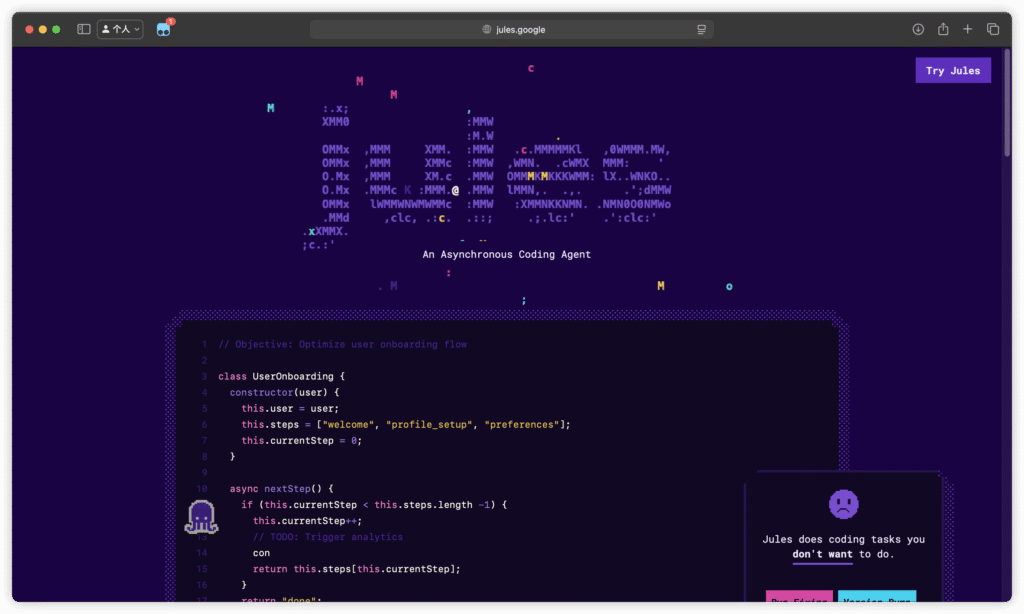Show the Safari downloads icon
Screen dimensions: 1024x614
(x=918, y=29)
